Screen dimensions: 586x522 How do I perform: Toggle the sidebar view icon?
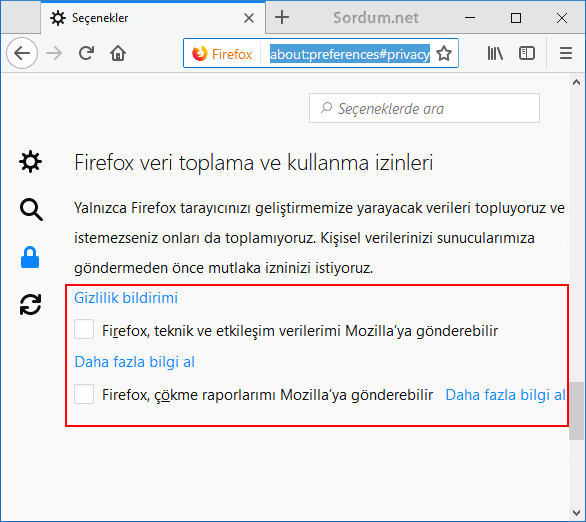(x=527, y=53)
